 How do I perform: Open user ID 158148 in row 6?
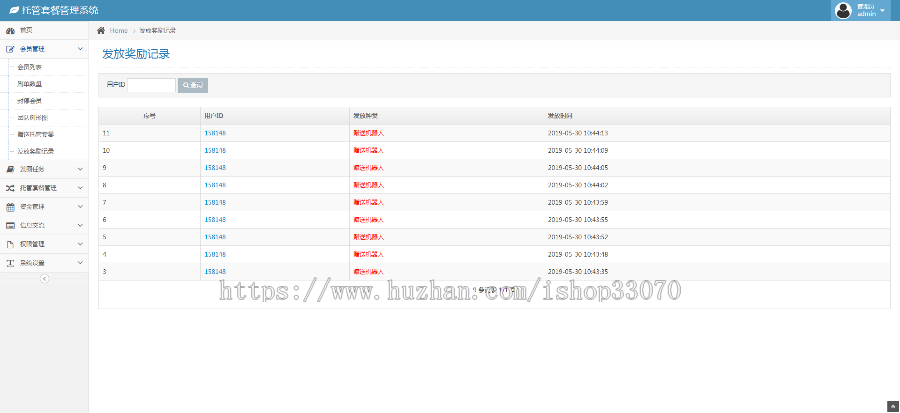coord(215,219)
